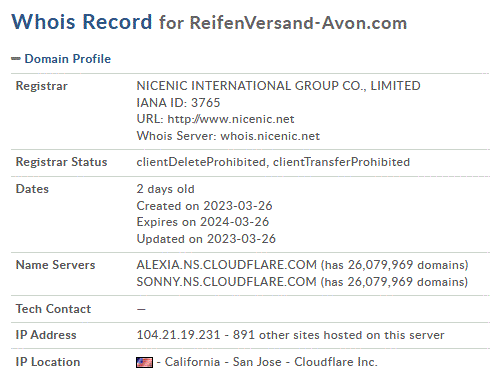Click the IANA ID: 3765 text

click(x=178, y=103)
